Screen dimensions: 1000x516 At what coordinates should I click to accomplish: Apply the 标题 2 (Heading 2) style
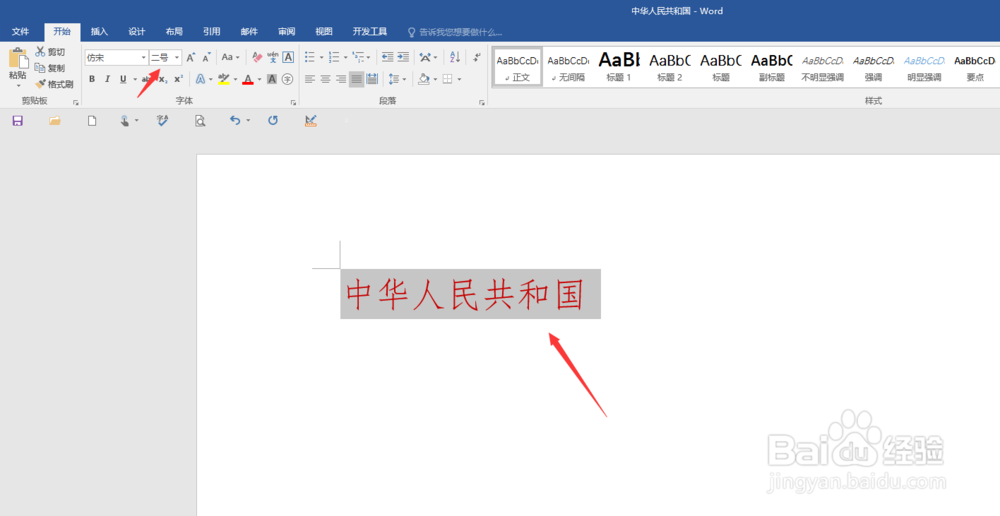(670, 68)
